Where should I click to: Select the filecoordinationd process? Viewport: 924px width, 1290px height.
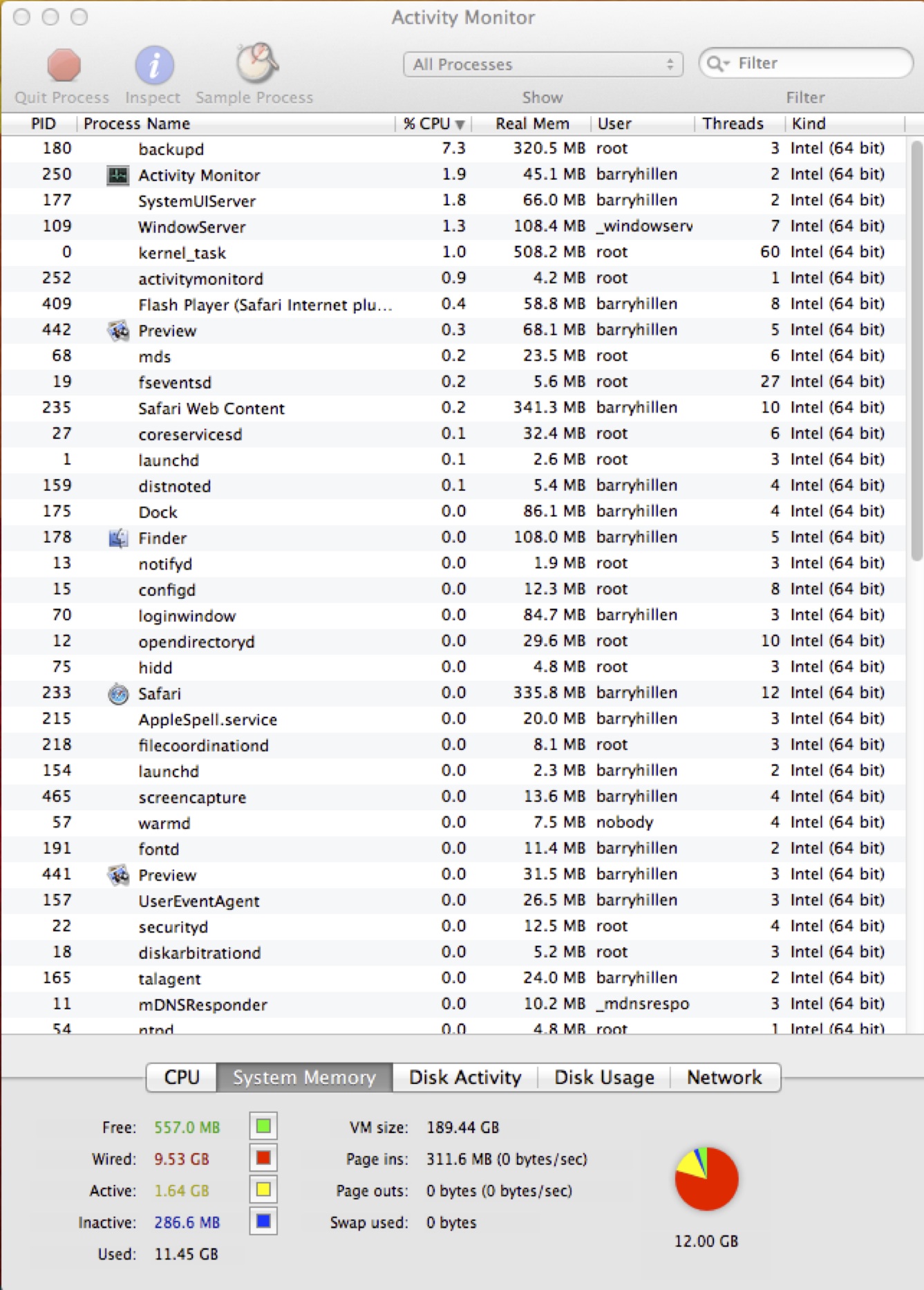pyautogui.click(x=453, y=745)
